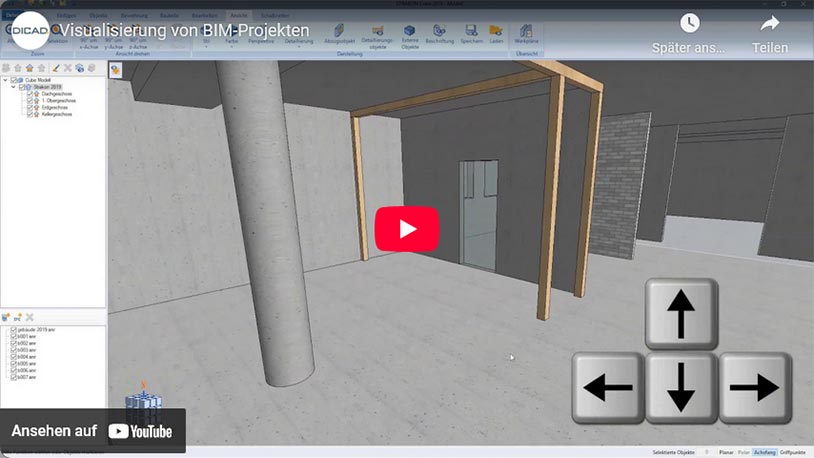This screenshot has height=458, width=814.
Task: Play the YouTube video
Action: coord(407,229)
